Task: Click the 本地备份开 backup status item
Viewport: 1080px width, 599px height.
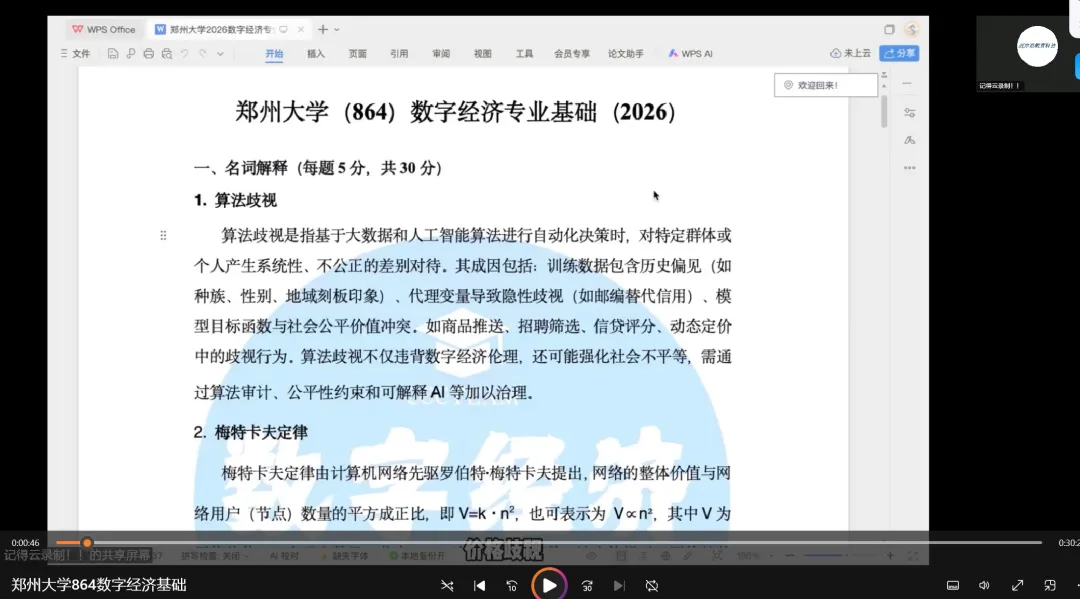Action: 417,556
